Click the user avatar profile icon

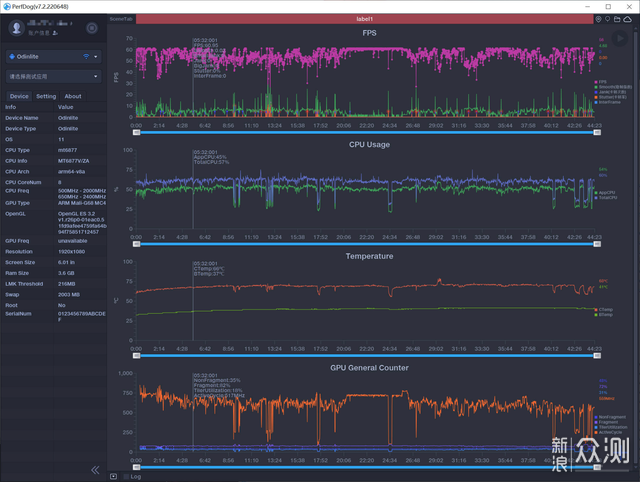coord(17,28)
